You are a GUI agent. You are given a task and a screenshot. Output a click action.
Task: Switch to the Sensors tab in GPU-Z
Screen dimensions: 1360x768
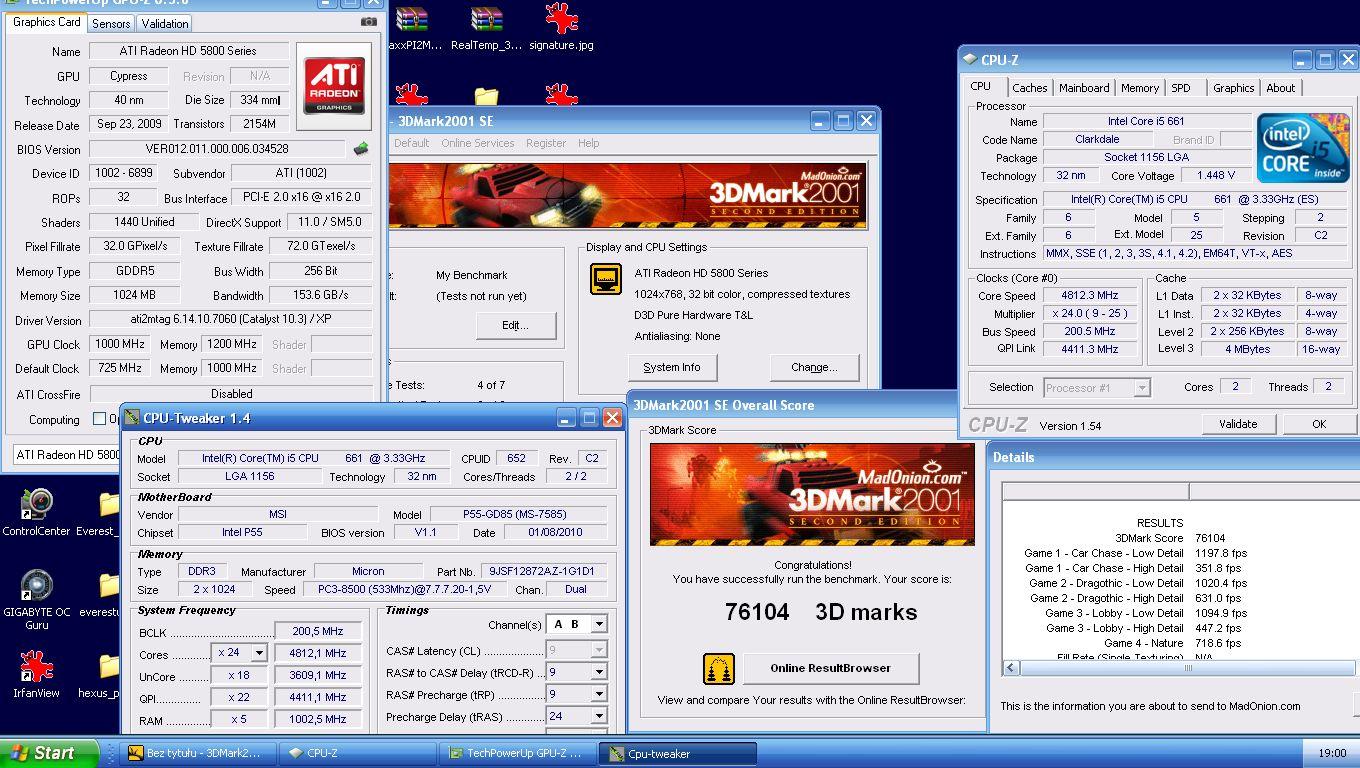111,23
